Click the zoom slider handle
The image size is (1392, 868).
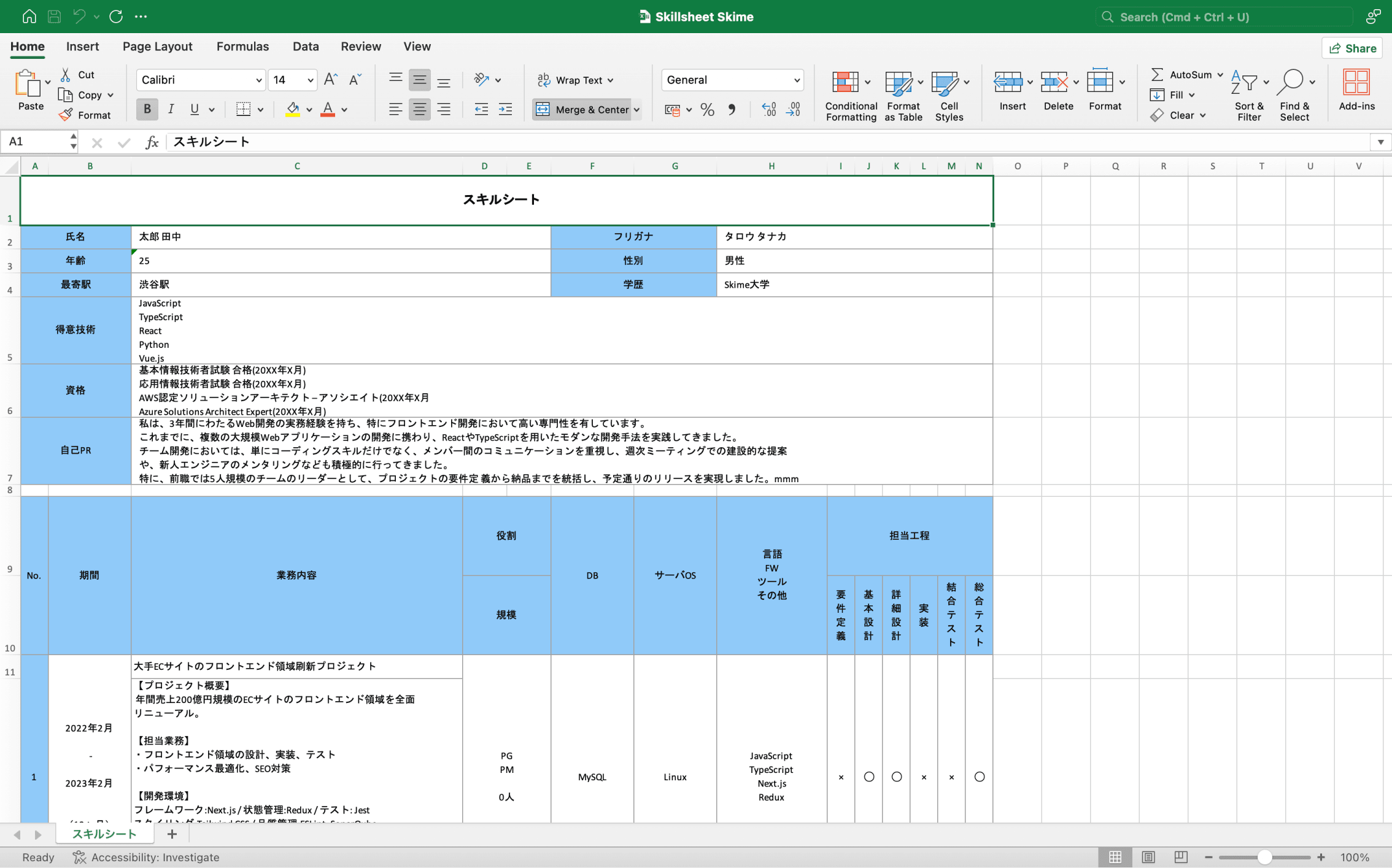1264,857
